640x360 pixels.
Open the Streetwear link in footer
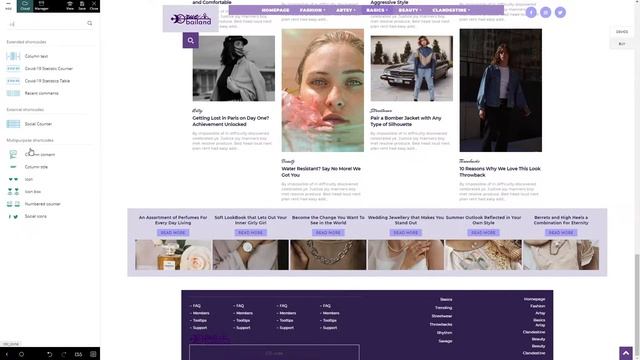click(442, 316)
